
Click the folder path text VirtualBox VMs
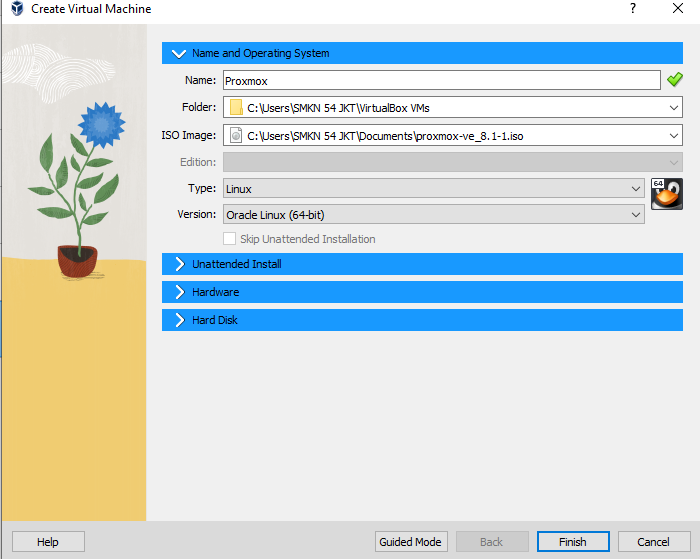(x=394, y=108)
